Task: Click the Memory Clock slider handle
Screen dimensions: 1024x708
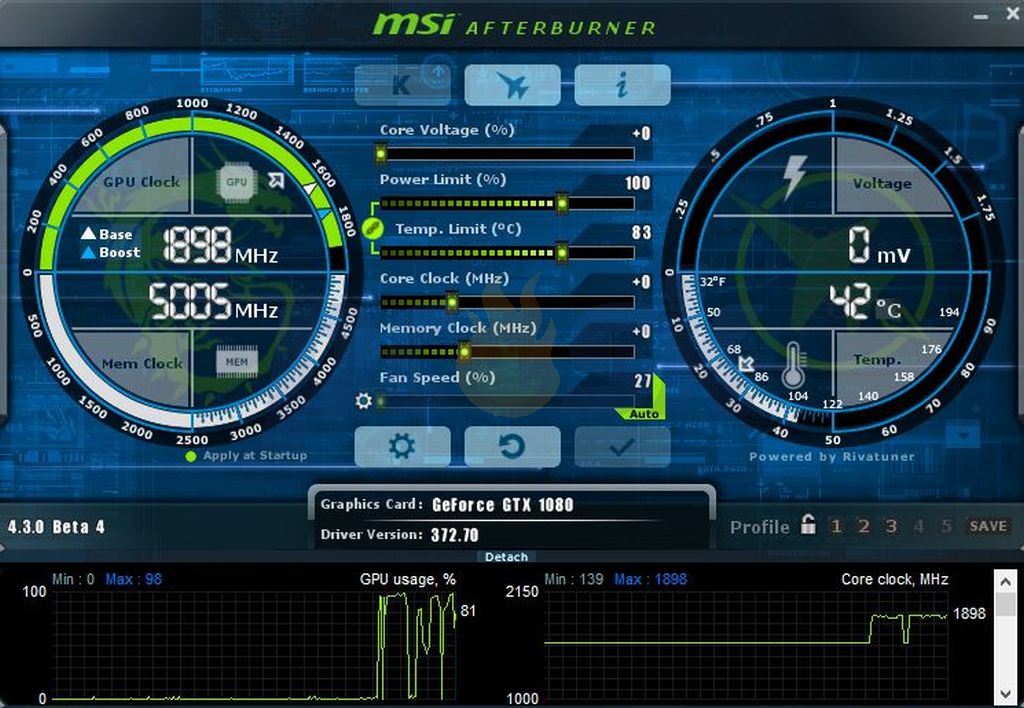Action: click(464, 352)
